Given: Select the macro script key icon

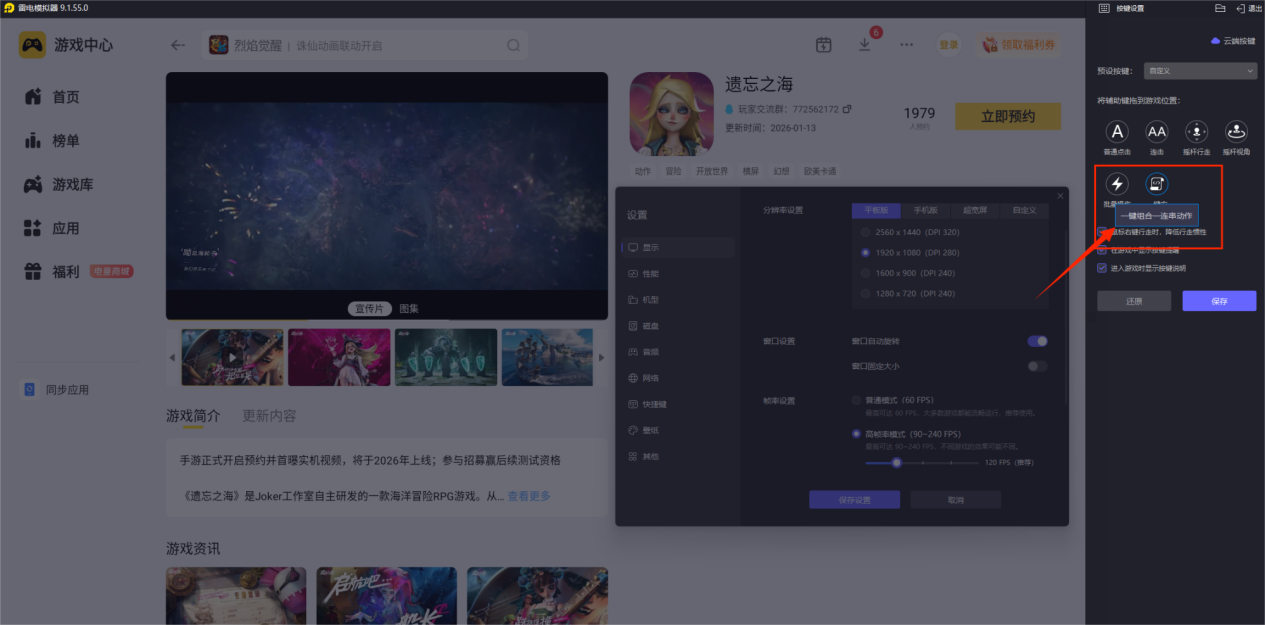Looking at the screenshot, I should click(x=1157, y=184).
